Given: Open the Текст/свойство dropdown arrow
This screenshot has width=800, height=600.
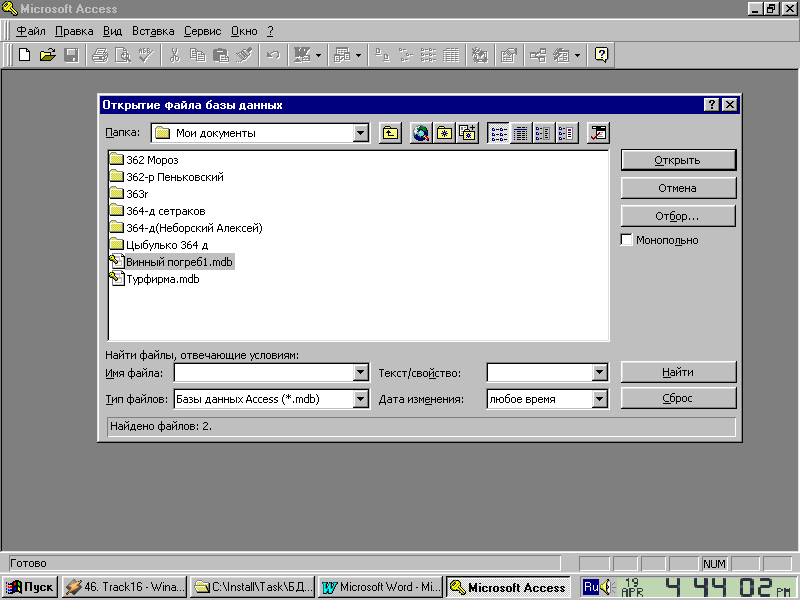Looking at the screenshot, I should (599, 372).
